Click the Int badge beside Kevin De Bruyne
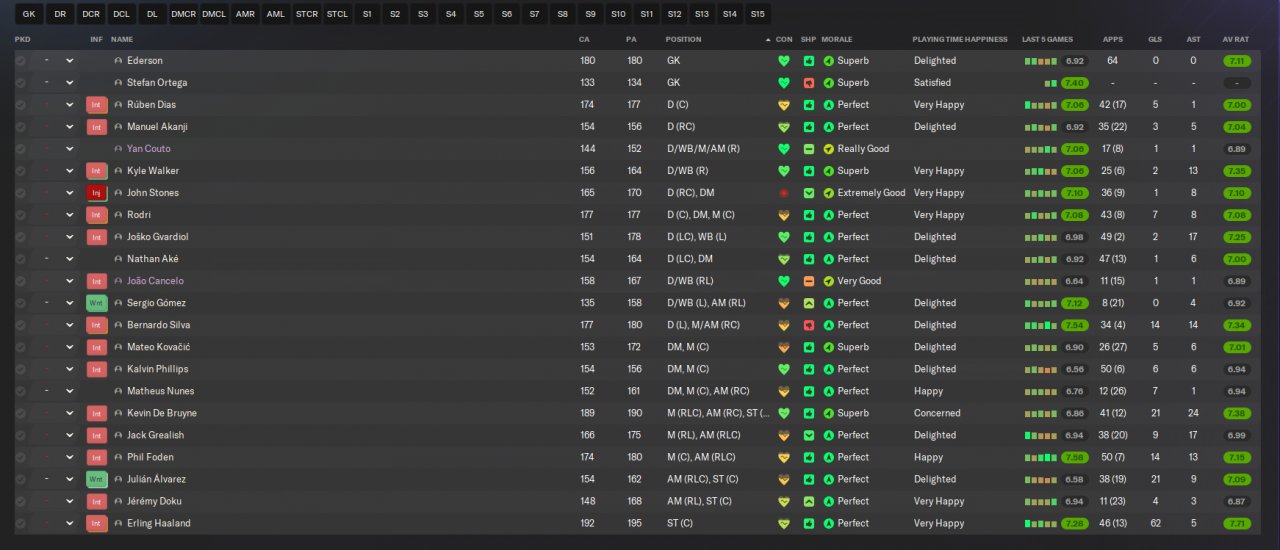 [97, 413]
